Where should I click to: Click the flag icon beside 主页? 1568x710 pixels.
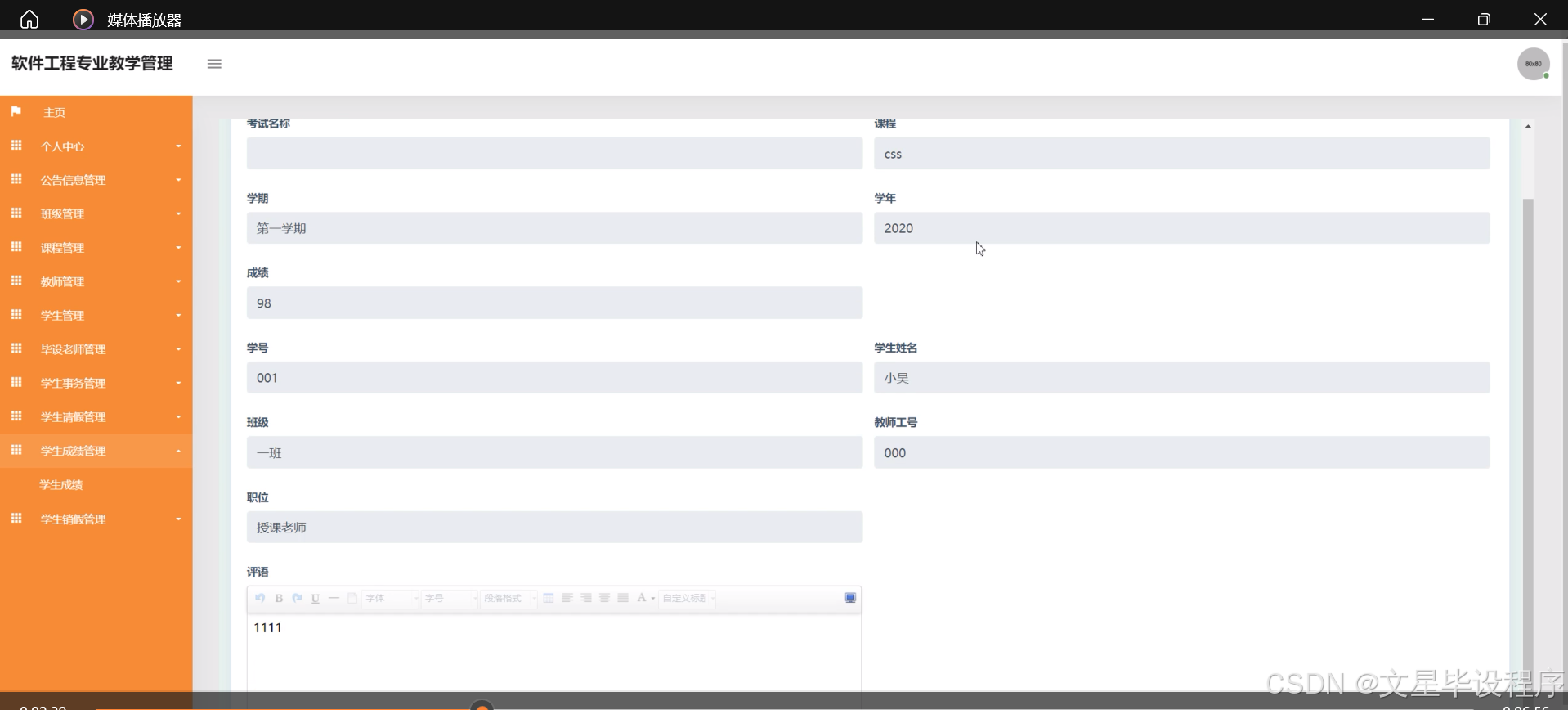click(x=16, y=111)
